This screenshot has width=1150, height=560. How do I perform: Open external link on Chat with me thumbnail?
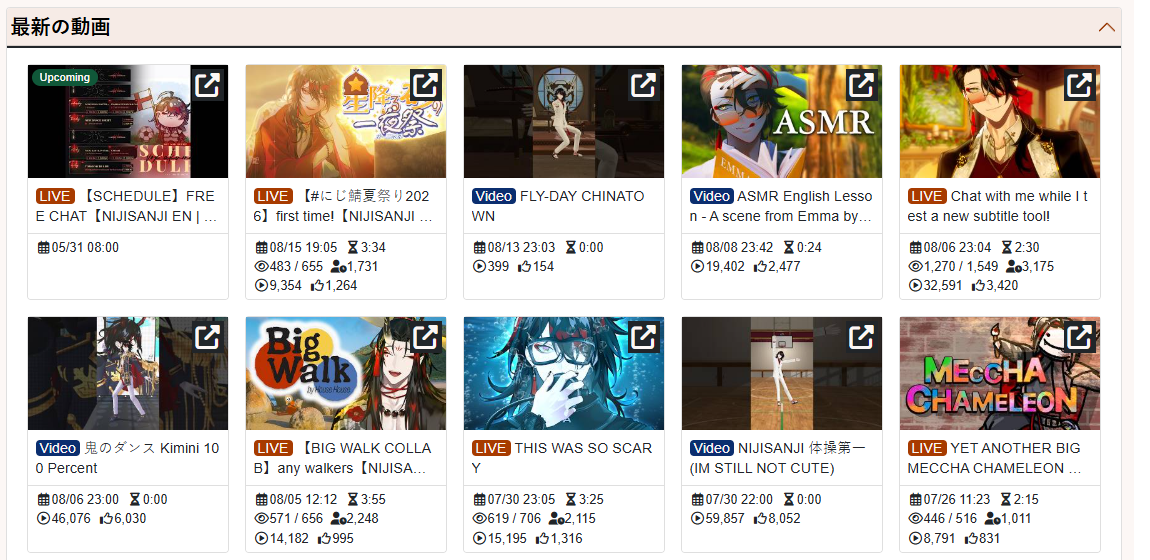click(x=1079, y=85)
